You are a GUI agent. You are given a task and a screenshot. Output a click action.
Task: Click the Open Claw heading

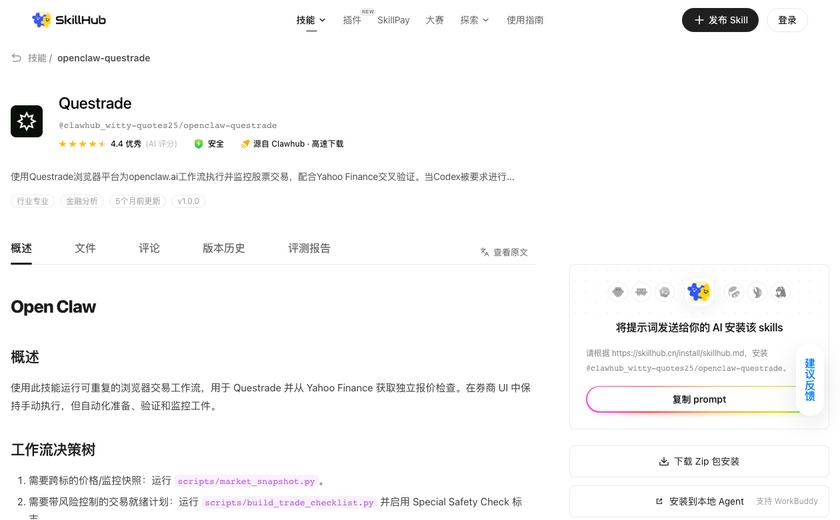click(54, 306)
